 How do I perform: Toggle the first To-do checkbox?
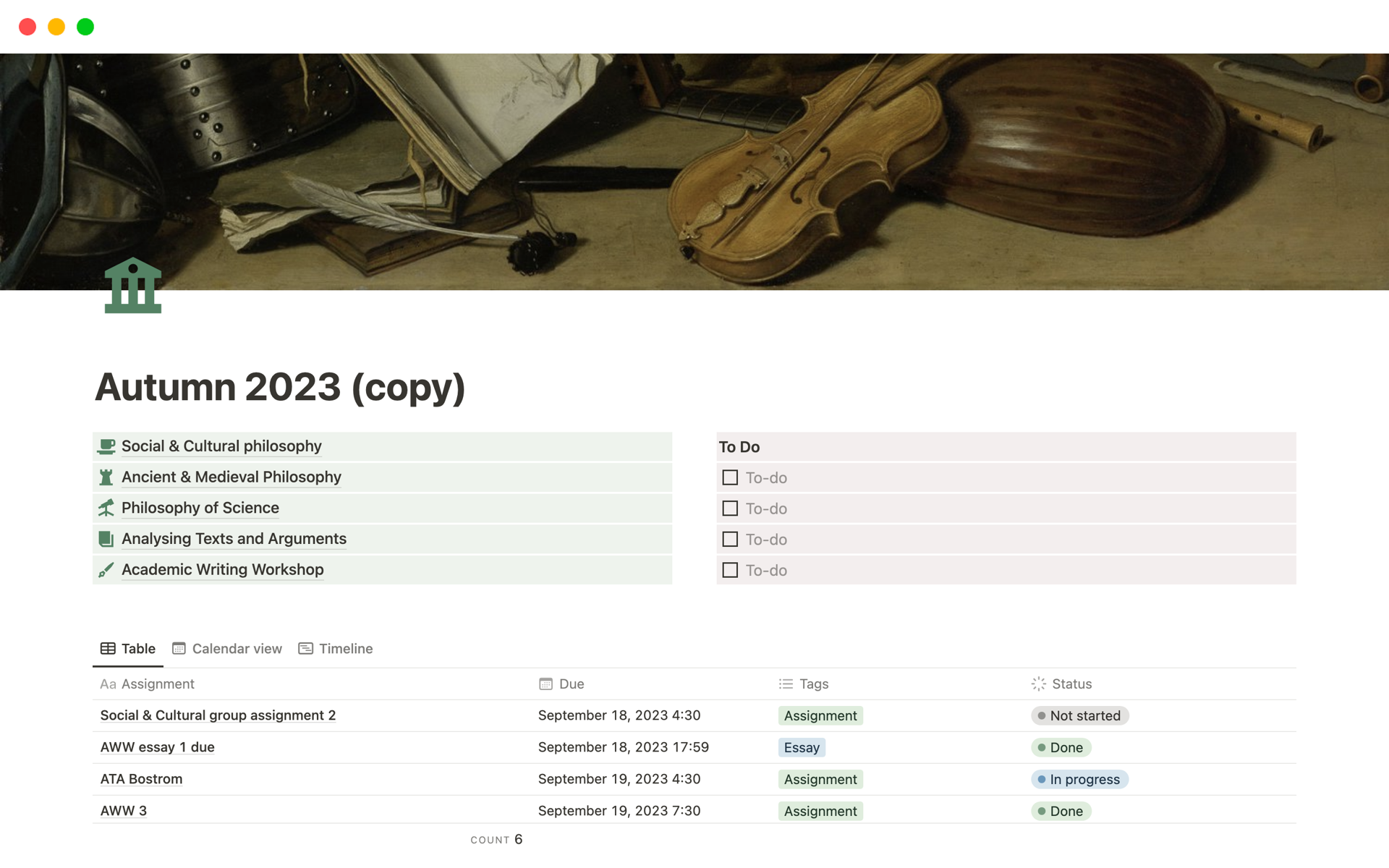click(730, 478)
